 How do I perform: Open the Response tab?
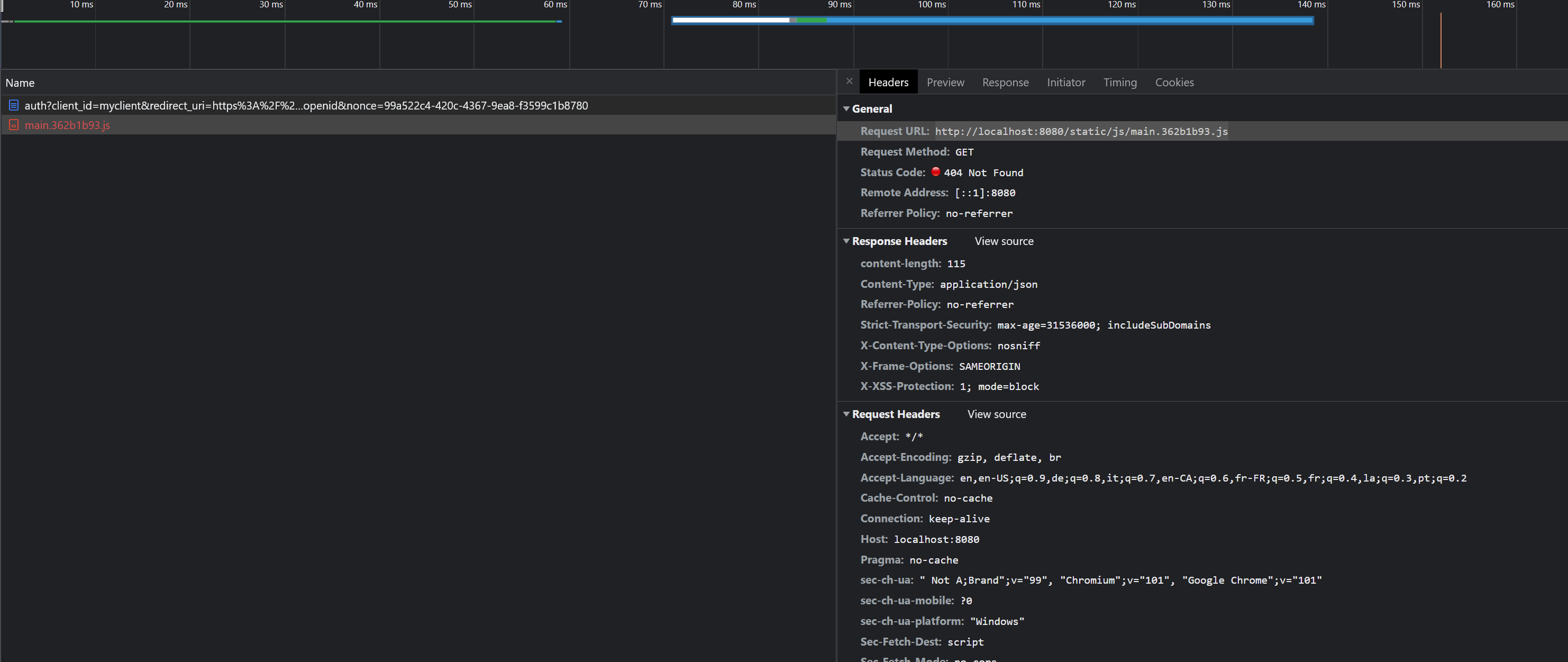pyautogui.click(x=1005, y=81)
